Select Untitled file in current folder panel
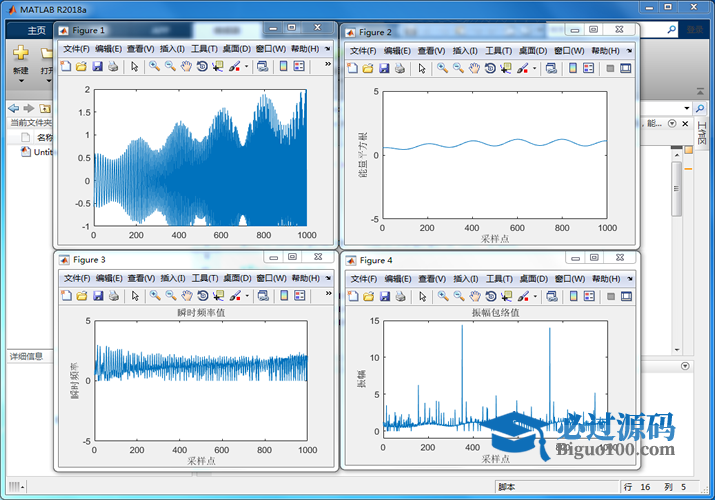This screenshot has width=715, height=500. [38, 152]
